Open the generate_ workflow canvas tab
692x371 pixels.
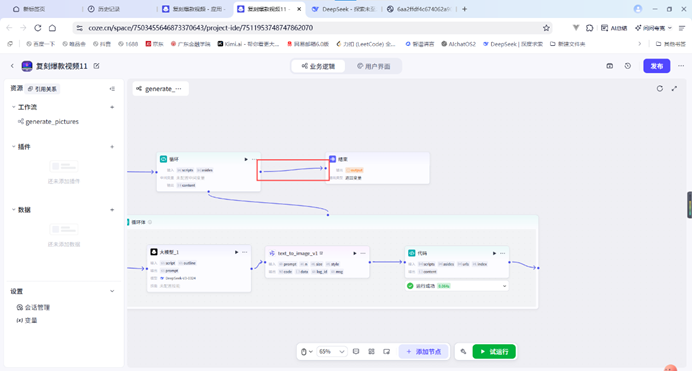(x=161, y=89)
